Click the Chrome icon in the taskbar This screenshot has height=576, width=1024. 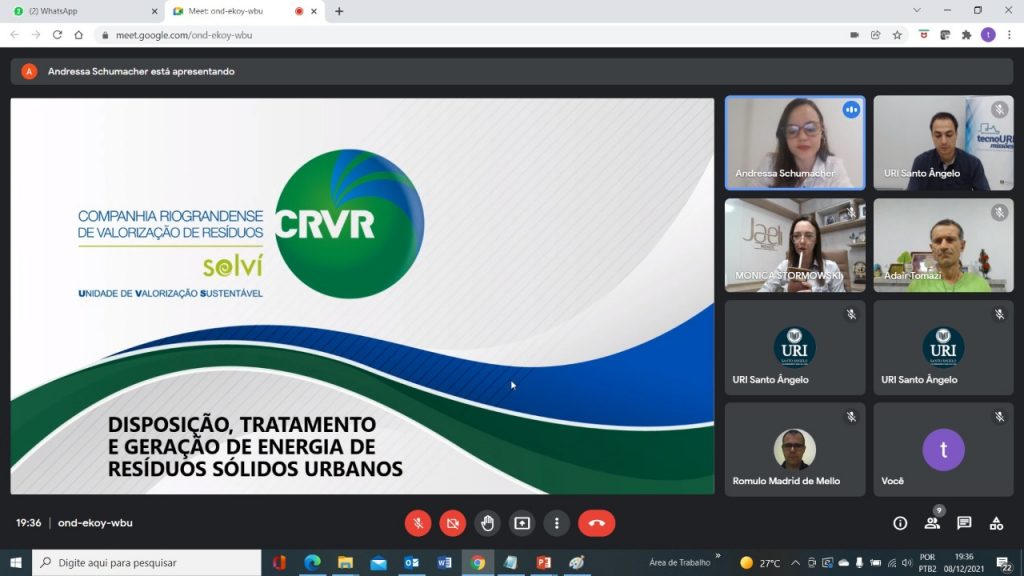478,562
